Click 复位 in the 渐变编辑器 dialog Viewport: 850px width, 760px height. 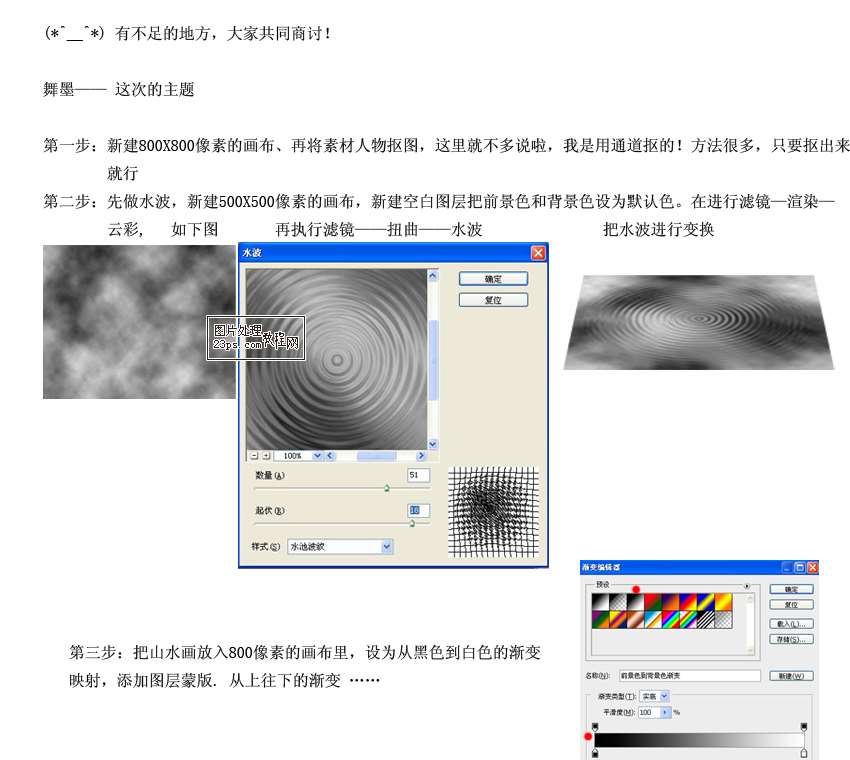(x=791, y=604)
